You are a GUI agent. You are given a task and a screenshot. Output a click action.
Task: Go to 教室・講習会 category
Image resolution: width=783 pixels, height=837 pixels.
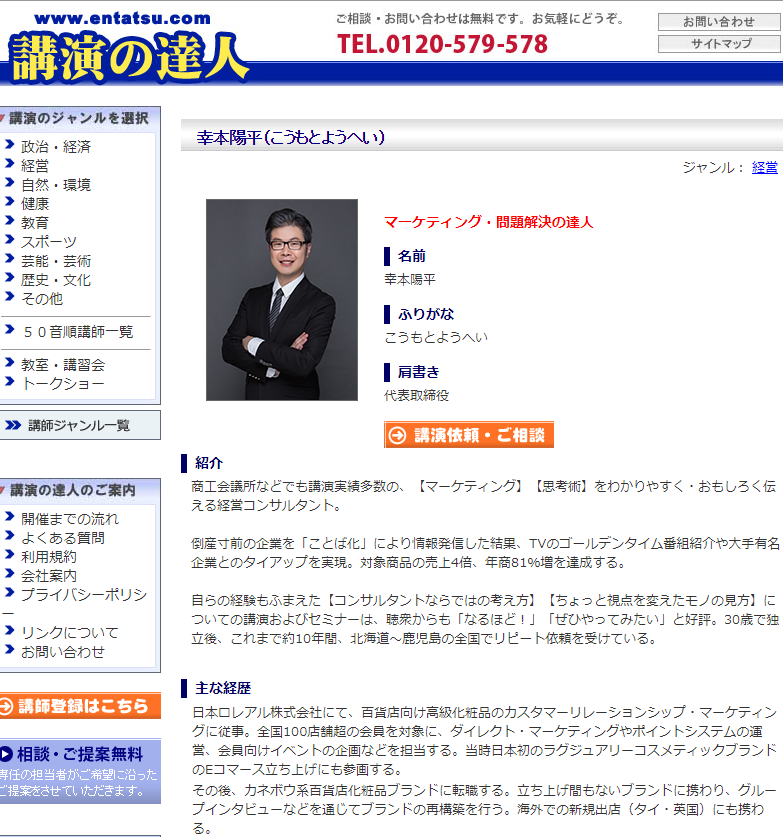coord(63,364)
